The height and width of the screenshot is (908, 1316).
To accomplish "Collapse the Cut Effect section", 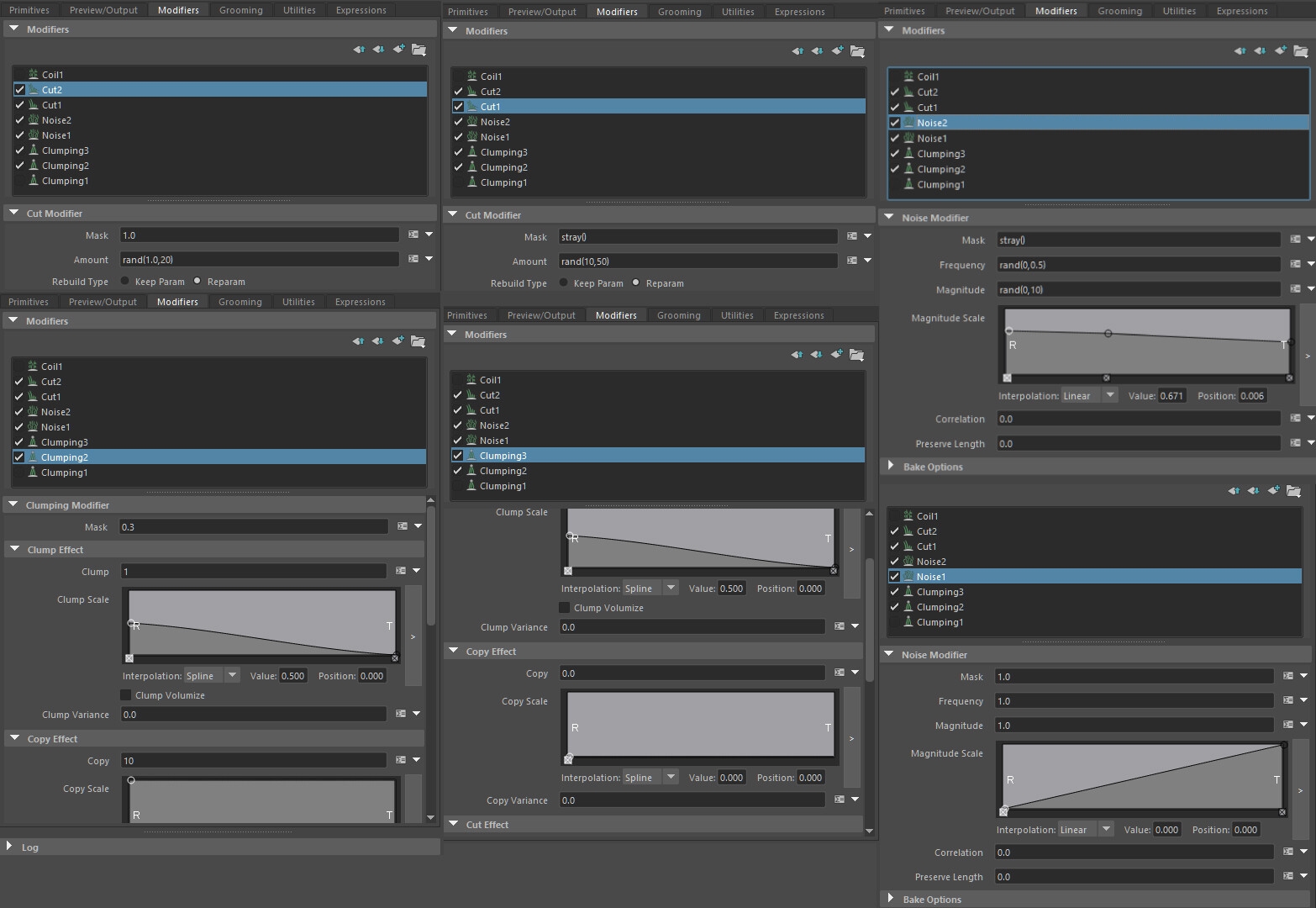I will (x=454, y=824).
